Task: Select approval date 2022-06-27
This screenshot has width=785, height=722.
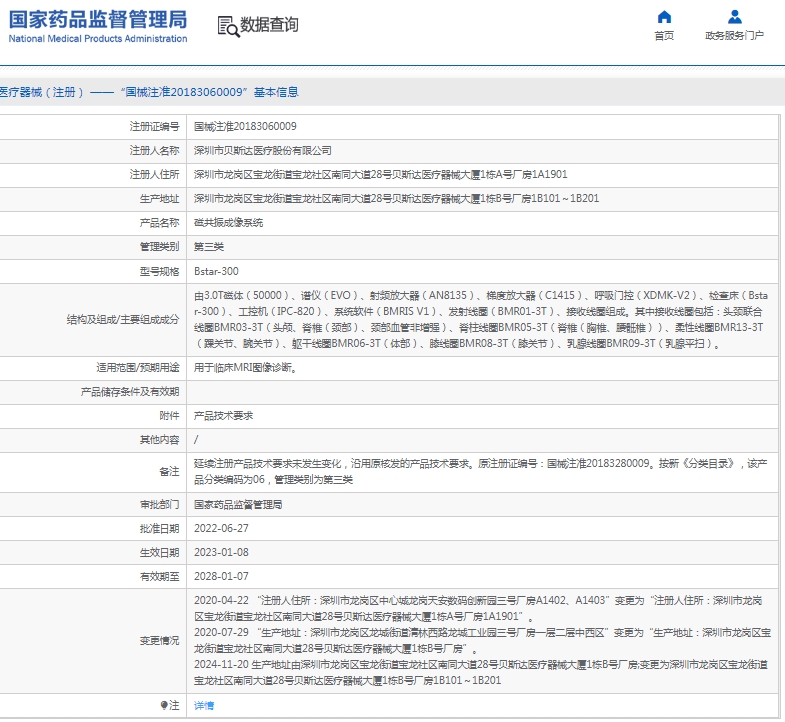Action: click(221, 529)
